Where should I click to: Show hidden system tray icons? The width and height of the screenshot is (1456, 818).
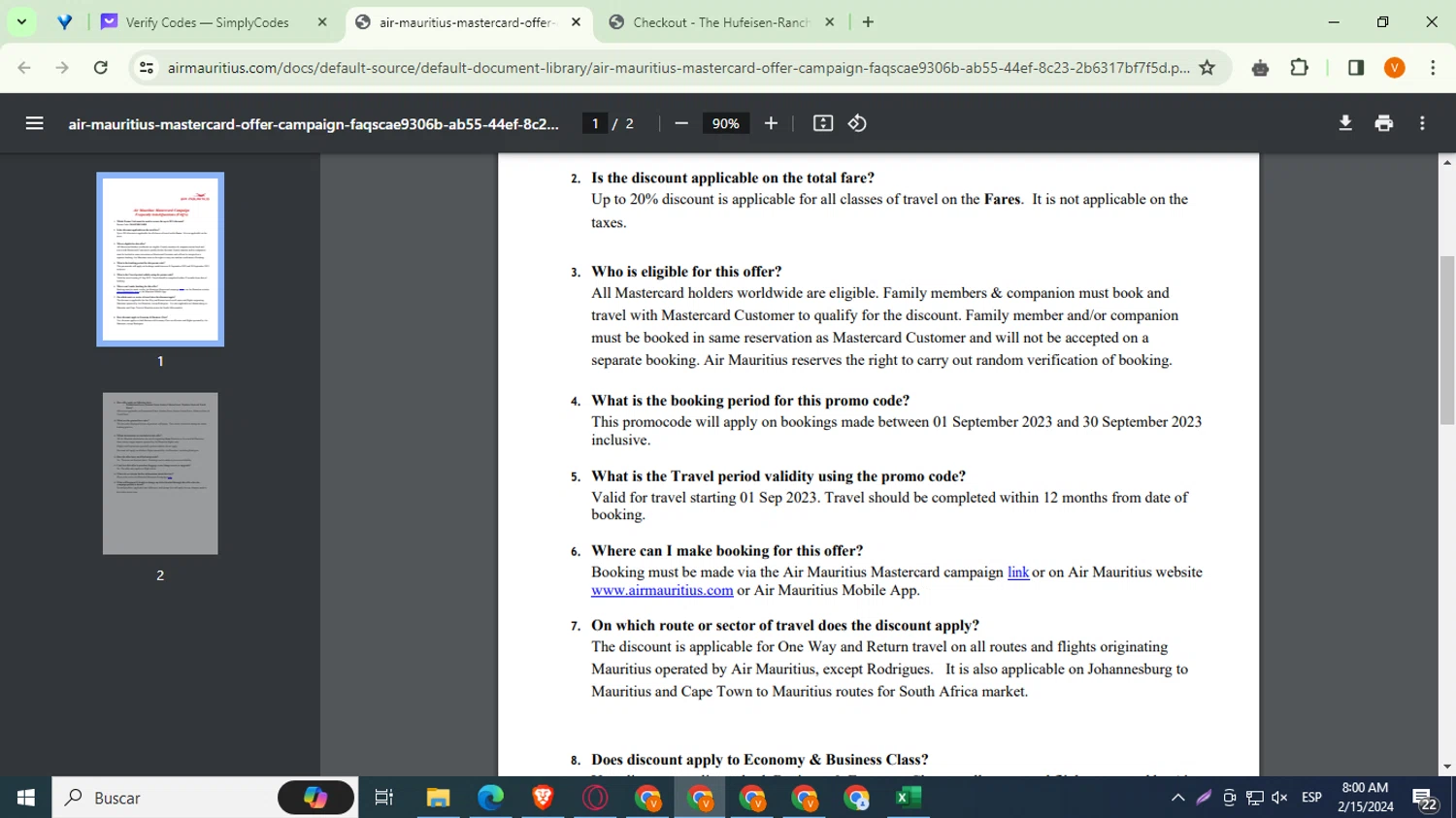point(1177,798)
